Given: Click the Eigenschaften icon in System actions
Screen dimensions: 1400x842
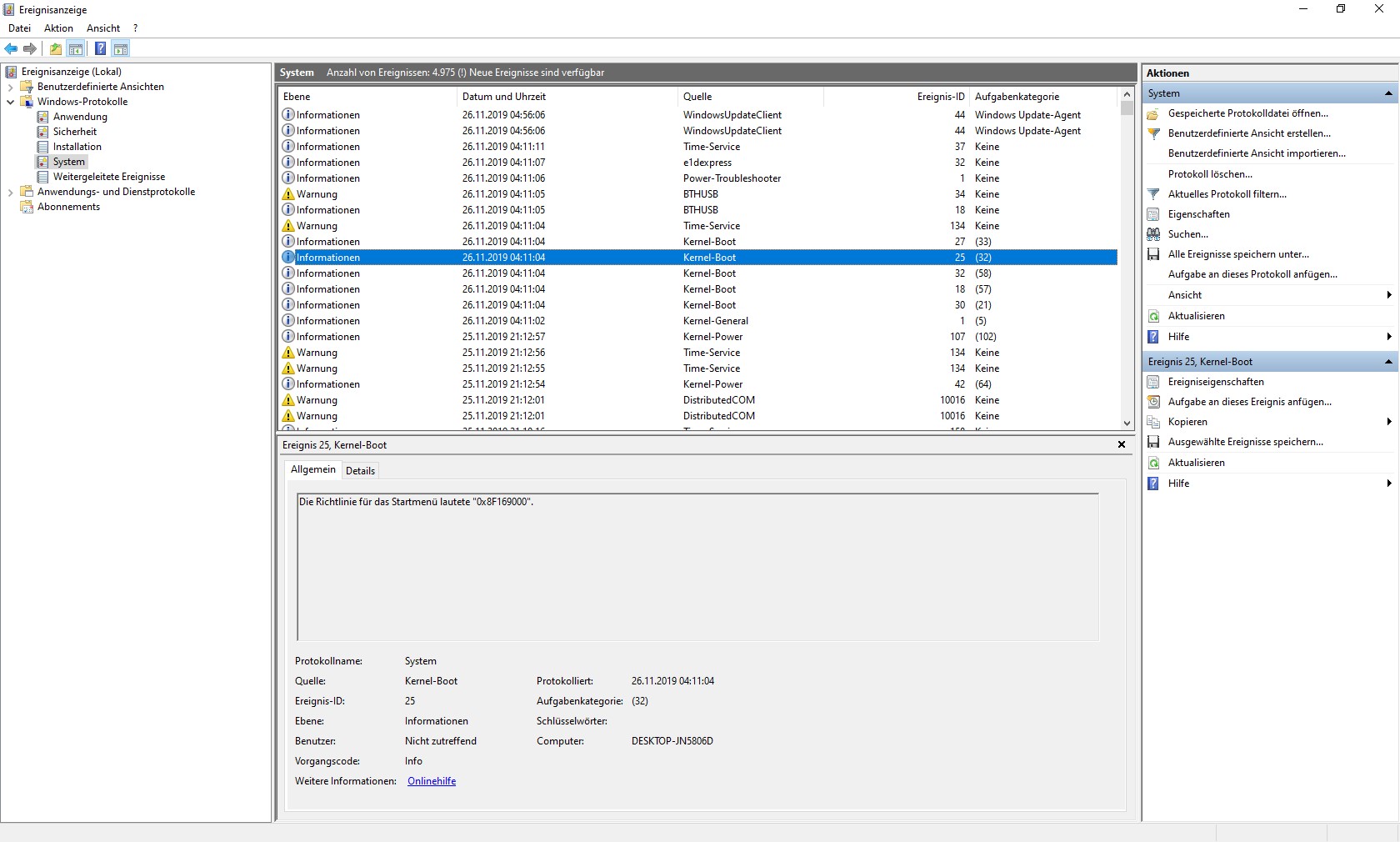Looking at the screenshot, I should (x=1153, y=214).
